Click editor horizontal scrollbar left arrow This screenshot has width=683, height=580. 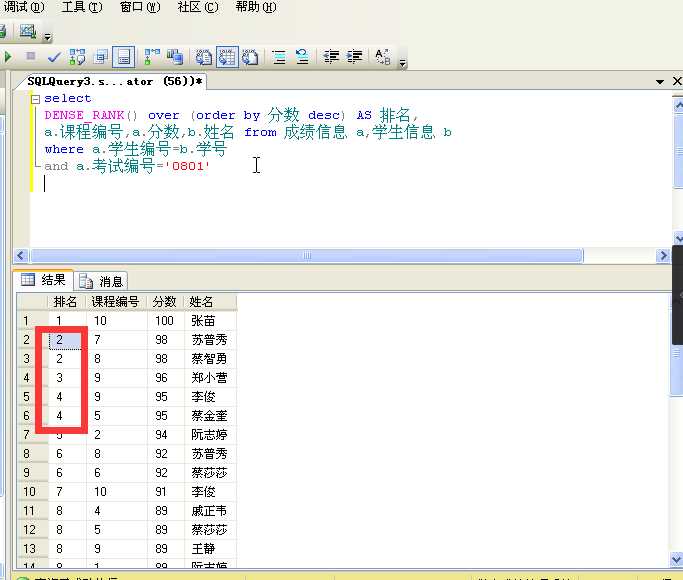pyautogui.click(x=21, y=255)
